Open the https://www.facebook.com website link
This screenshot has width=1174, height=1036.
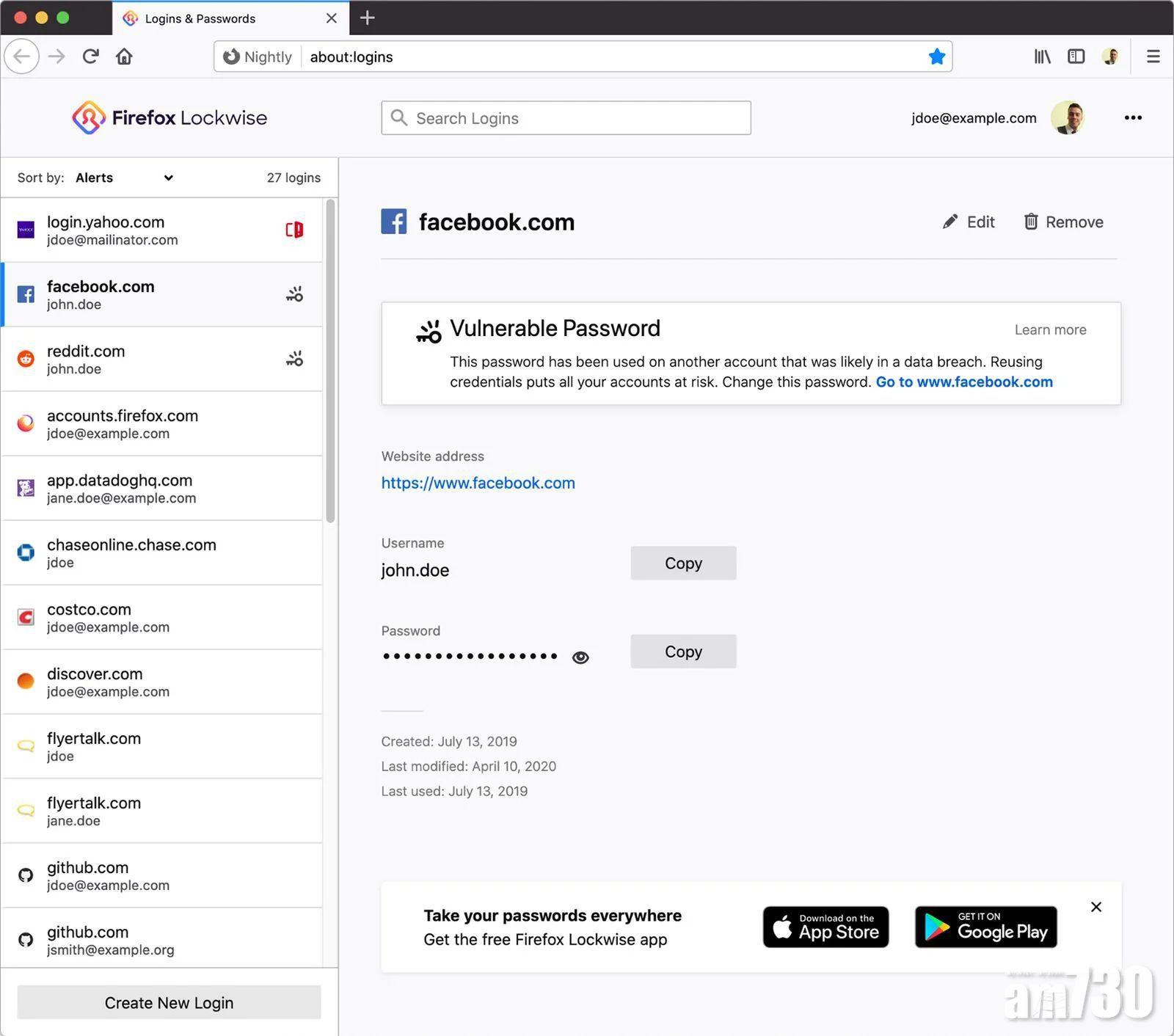[x=478, y=483]
